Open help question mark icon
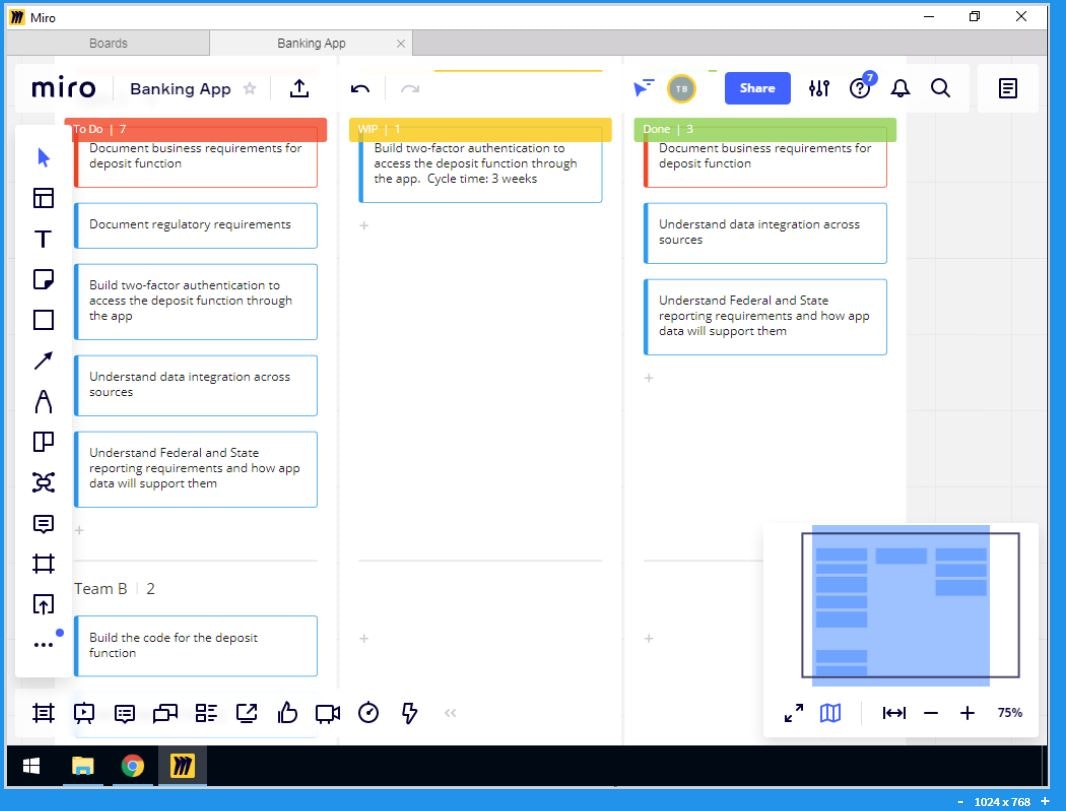The width and height of the screenshot is (1066, 811). click(x=860, y=88)
